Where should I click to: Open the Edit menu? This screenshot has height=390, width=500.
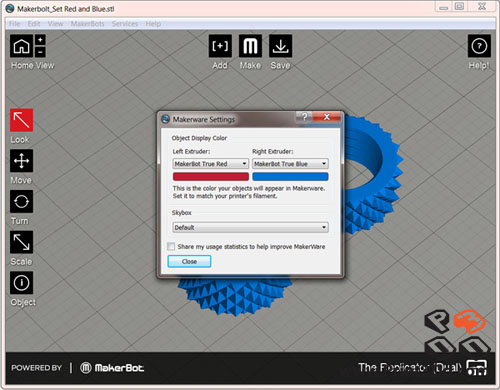coord(34,24)
